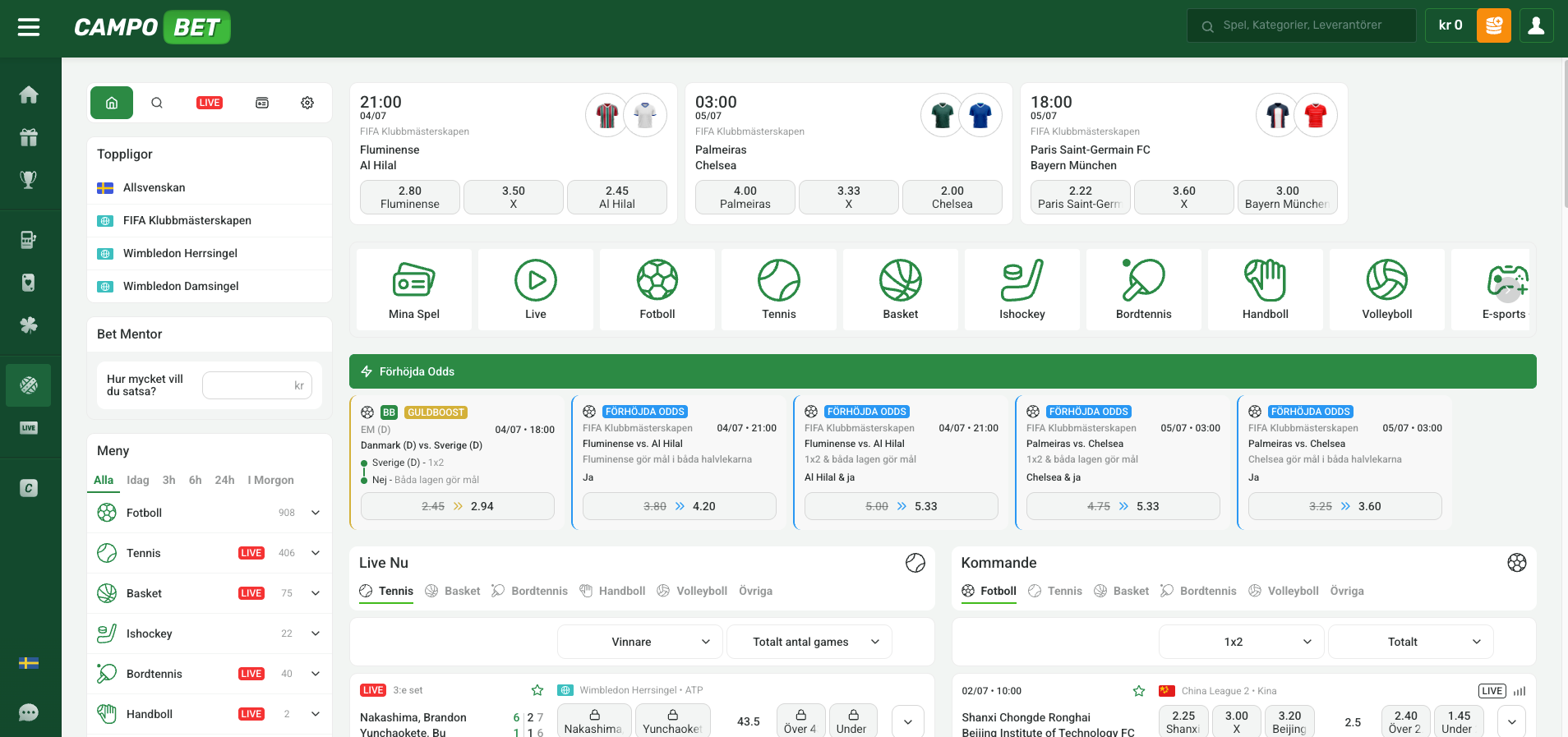
Task: Open the hamburger main menu
Action: [x=29, y=27]
